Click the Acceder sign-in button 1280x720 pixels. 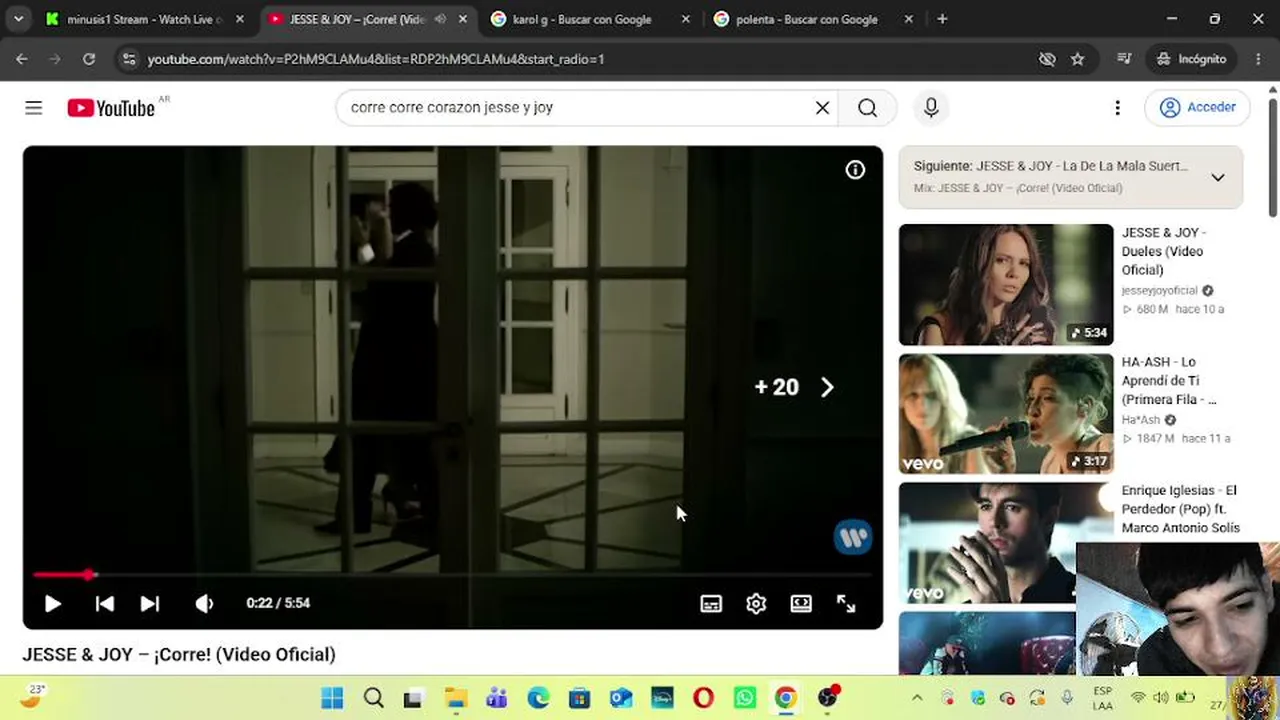pos(1198,107)
